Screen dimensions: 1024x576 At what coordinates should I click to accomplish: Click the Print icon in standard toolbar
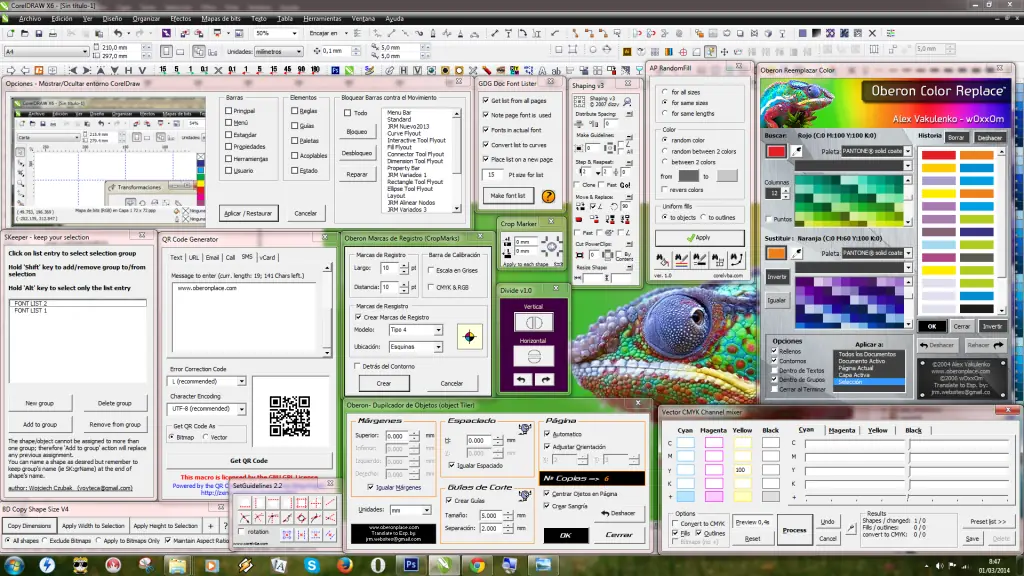(53, 33)
